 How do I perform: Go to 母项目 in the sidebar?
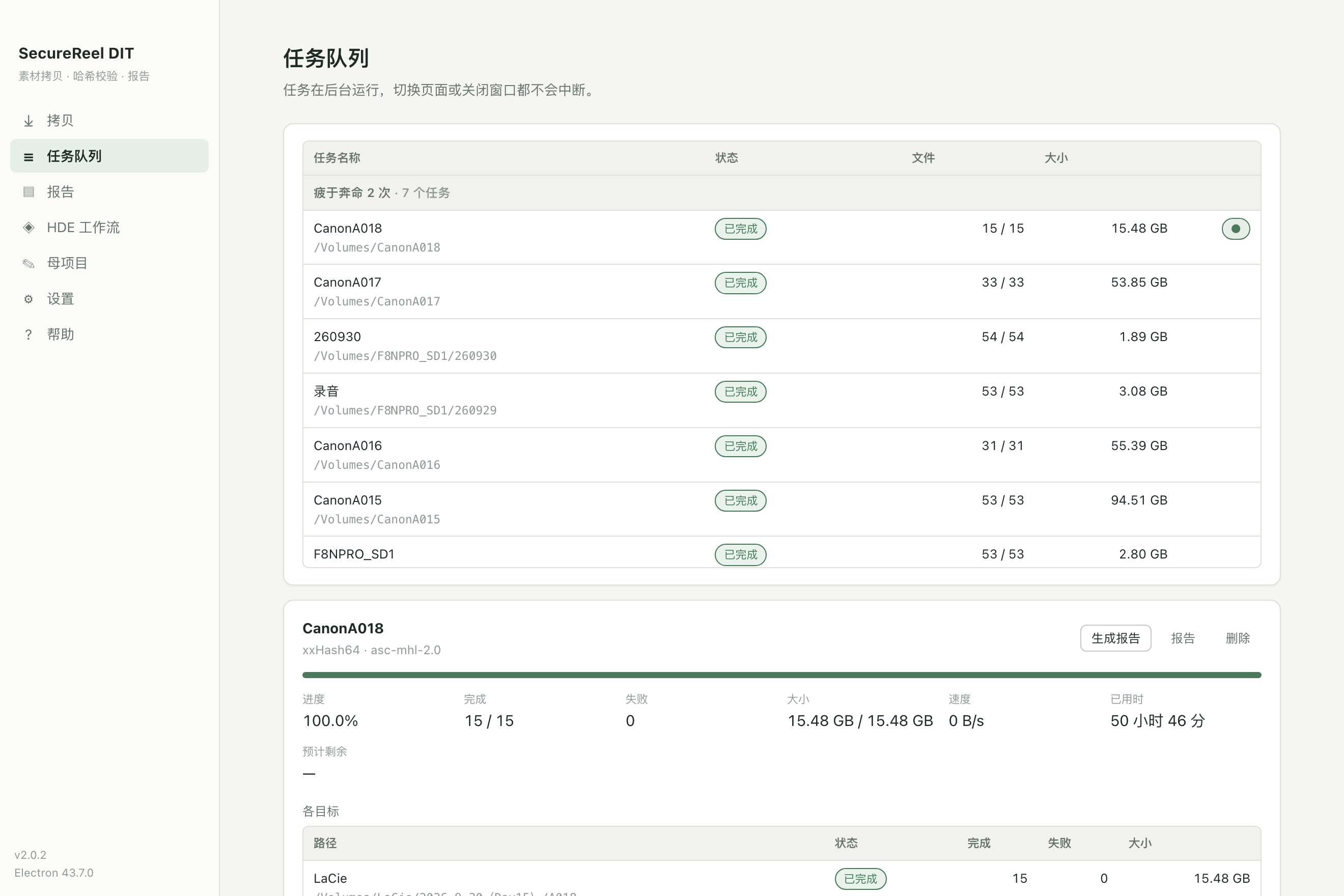coord(109,263)
